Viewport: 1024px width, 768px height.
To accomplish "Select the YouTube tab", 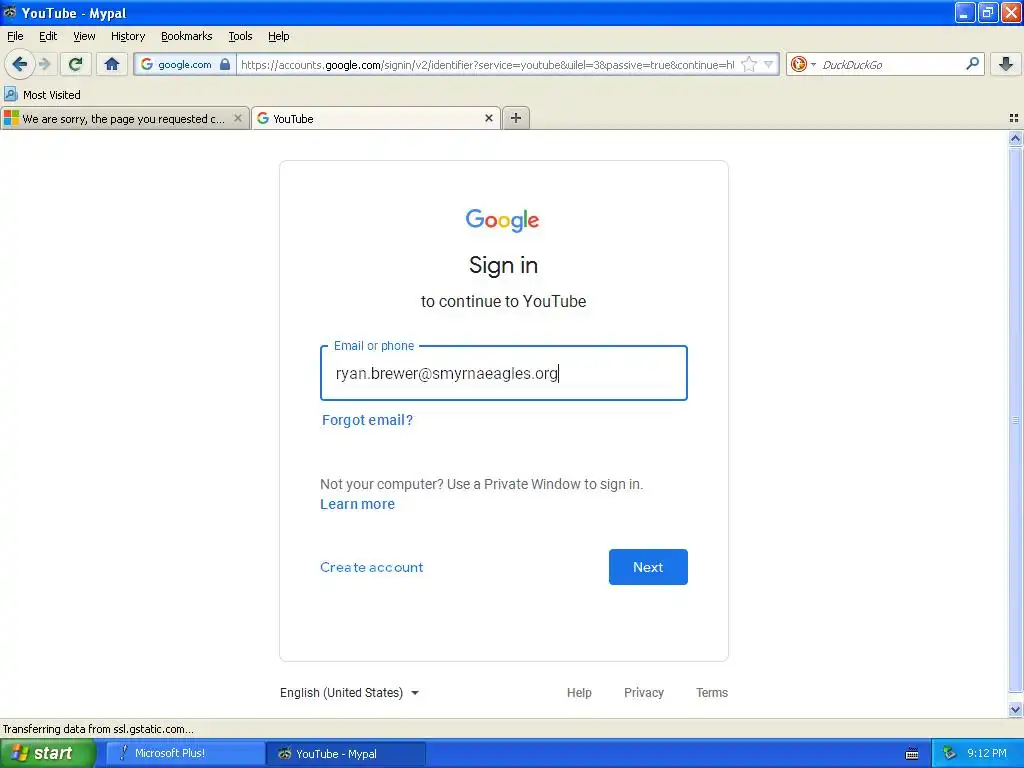I will point(376,118).
